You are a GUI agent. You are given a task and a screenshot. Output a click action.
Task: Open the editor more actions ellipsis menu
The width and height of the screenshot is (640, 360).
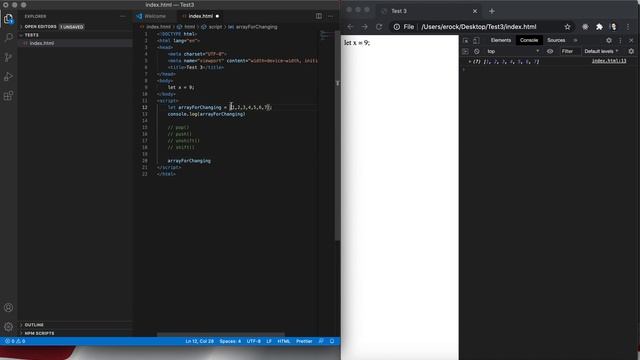pyautogui.click(x=331, y=16)
